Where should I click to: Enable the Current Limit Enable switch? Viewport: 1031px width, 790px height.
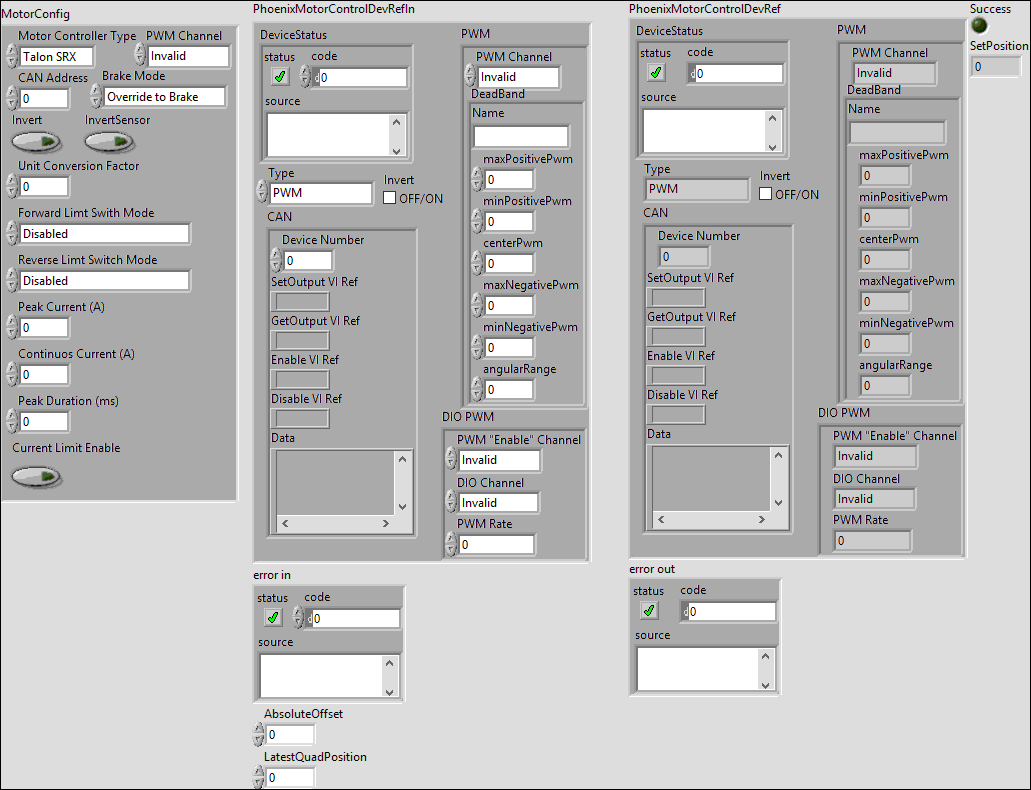36,476
